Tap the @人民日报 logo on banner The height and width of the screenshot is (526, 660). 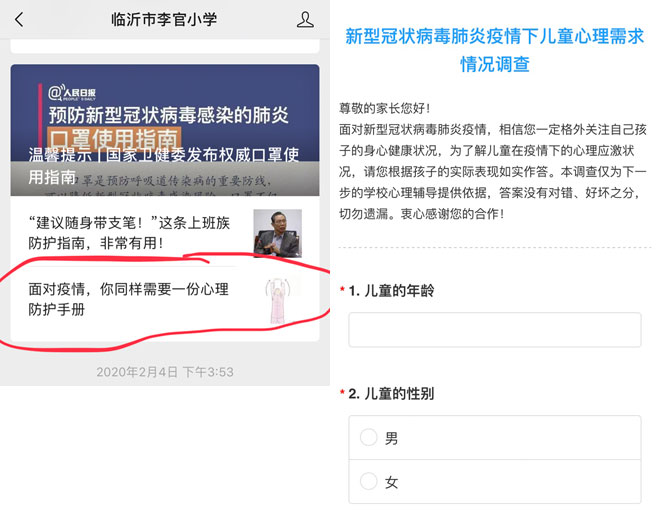point(72,93)
